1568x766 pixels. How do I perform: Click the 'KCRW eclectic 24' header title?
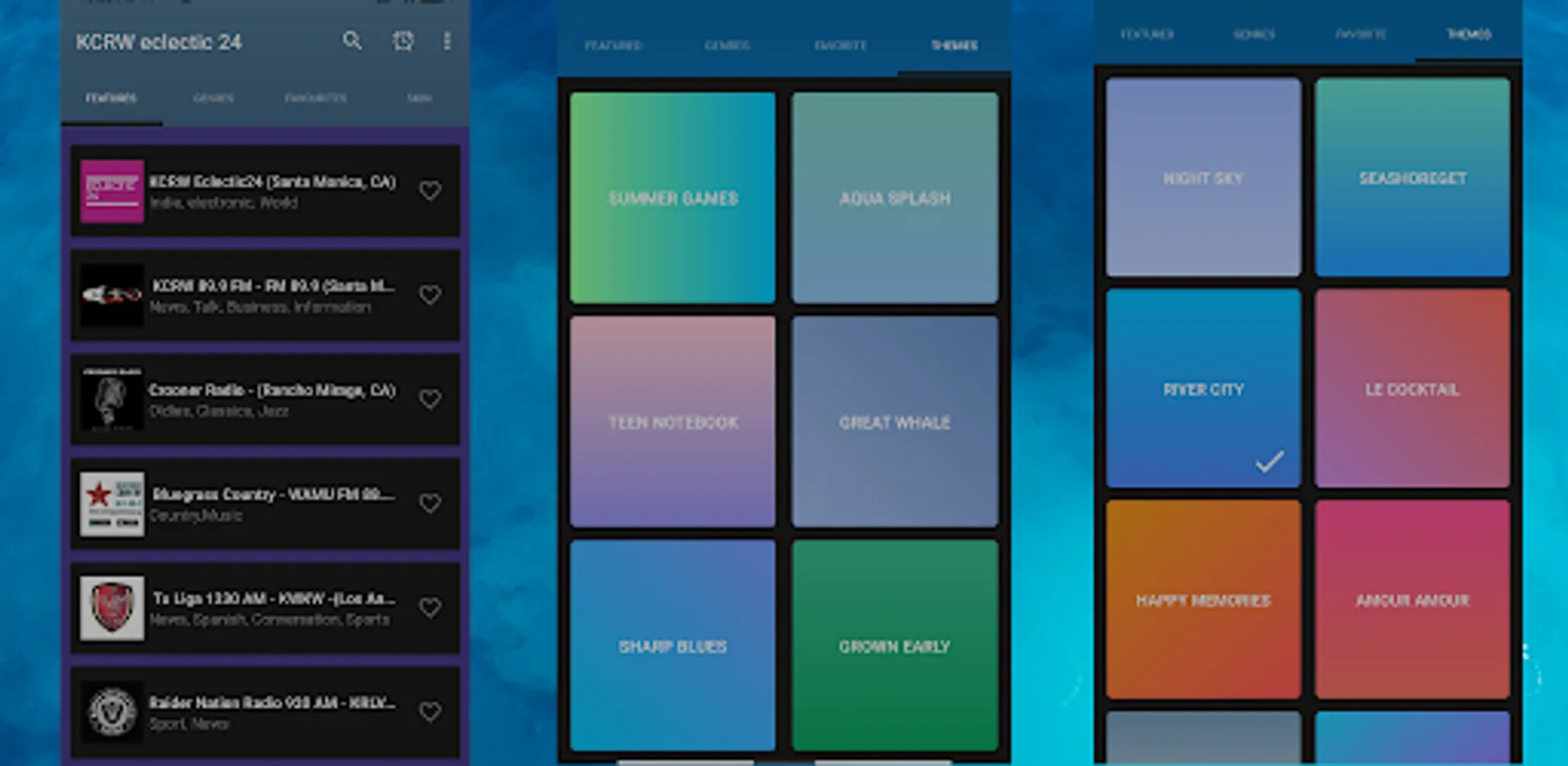click(159, 42)
